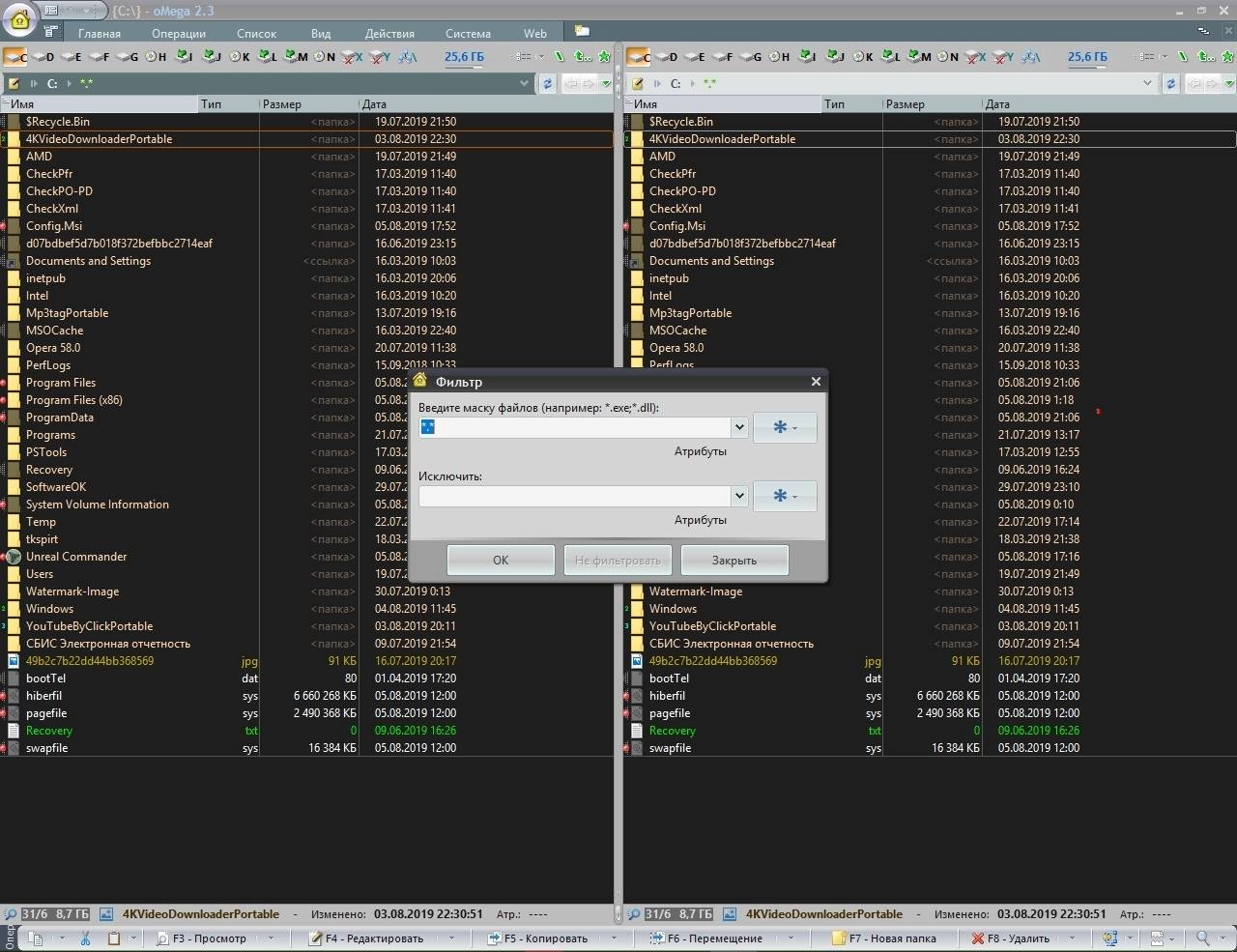Select CD drive H in left panel
1237x952 pixels.
tap(156, 57)
